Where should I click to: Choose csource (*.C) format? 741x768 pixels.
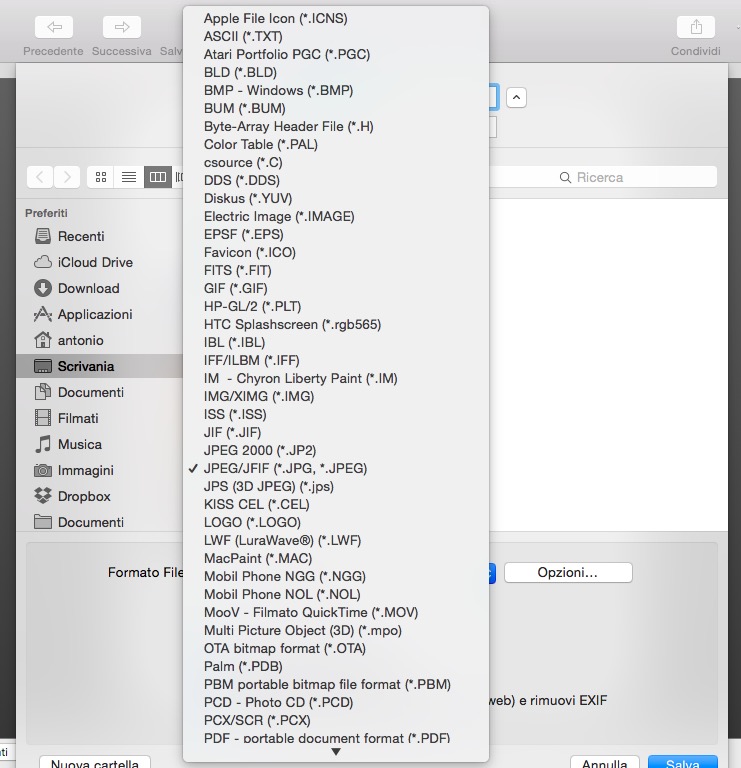pyautogui.click(x=336, y=163)
